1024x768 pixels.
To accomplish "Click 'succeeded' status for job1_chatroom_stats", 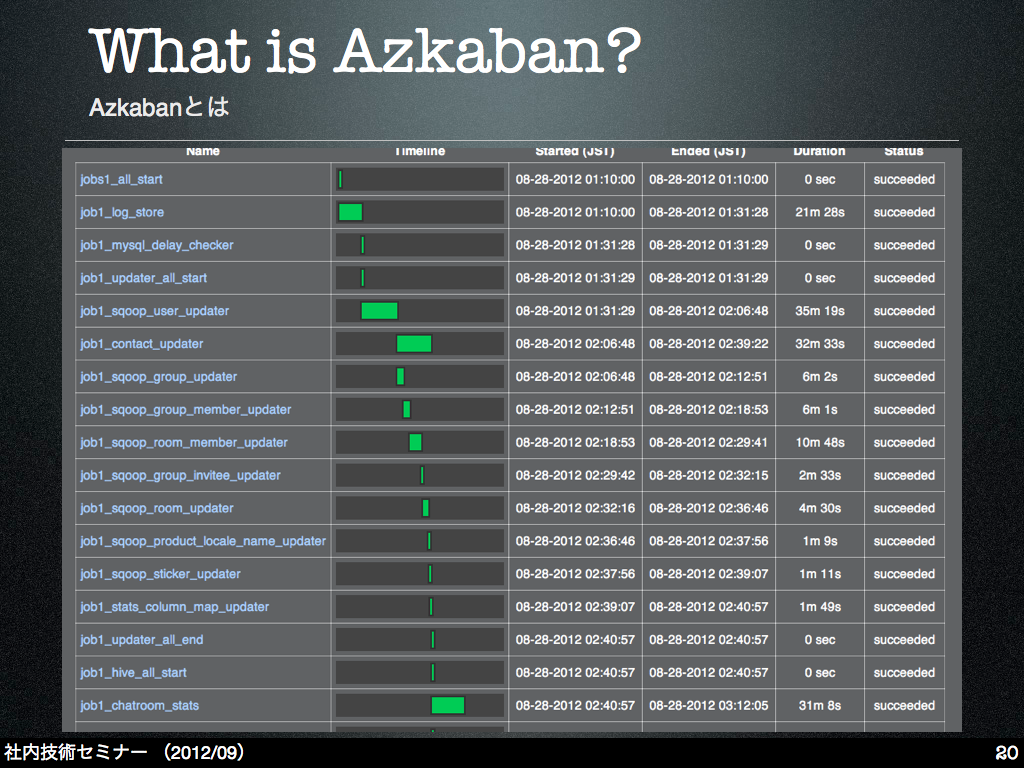I will [904, 705].
